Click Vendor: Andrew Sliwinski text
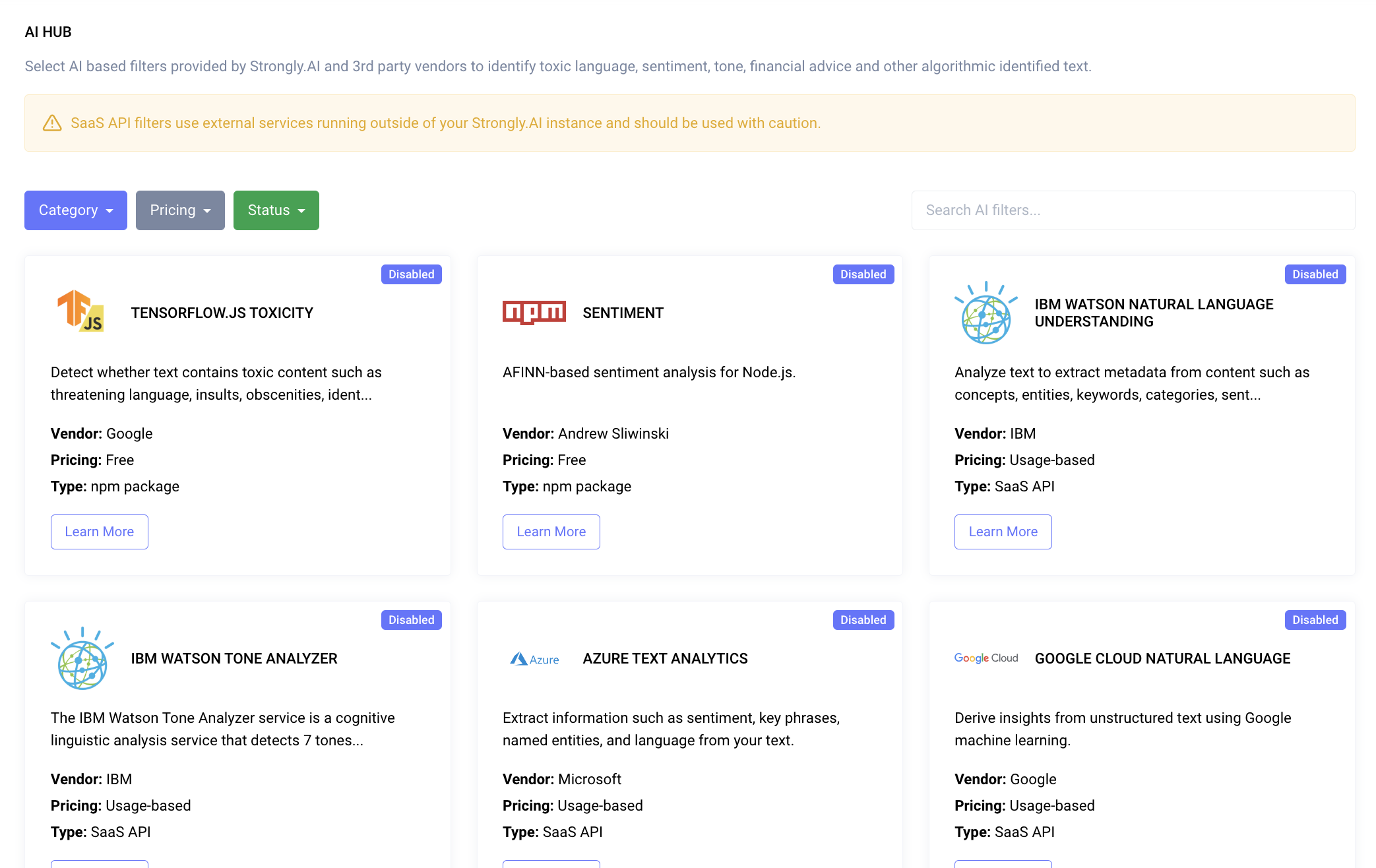Viewport: 1376px width, 868px height. tap(586, 433)
